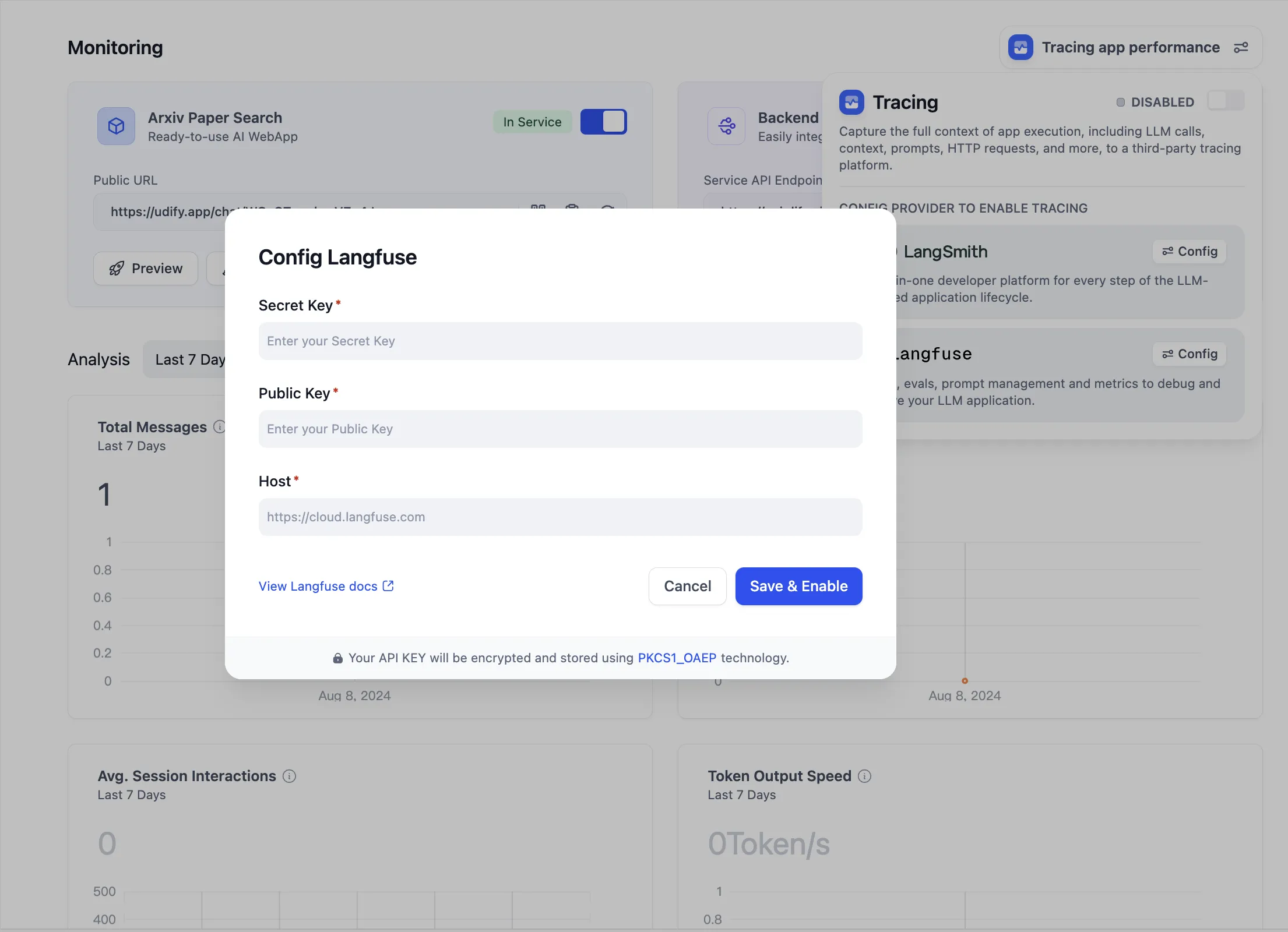This screenshot has height=932, width=1288.
Task: Click the Backend service API icon
Action: [726, 126]
